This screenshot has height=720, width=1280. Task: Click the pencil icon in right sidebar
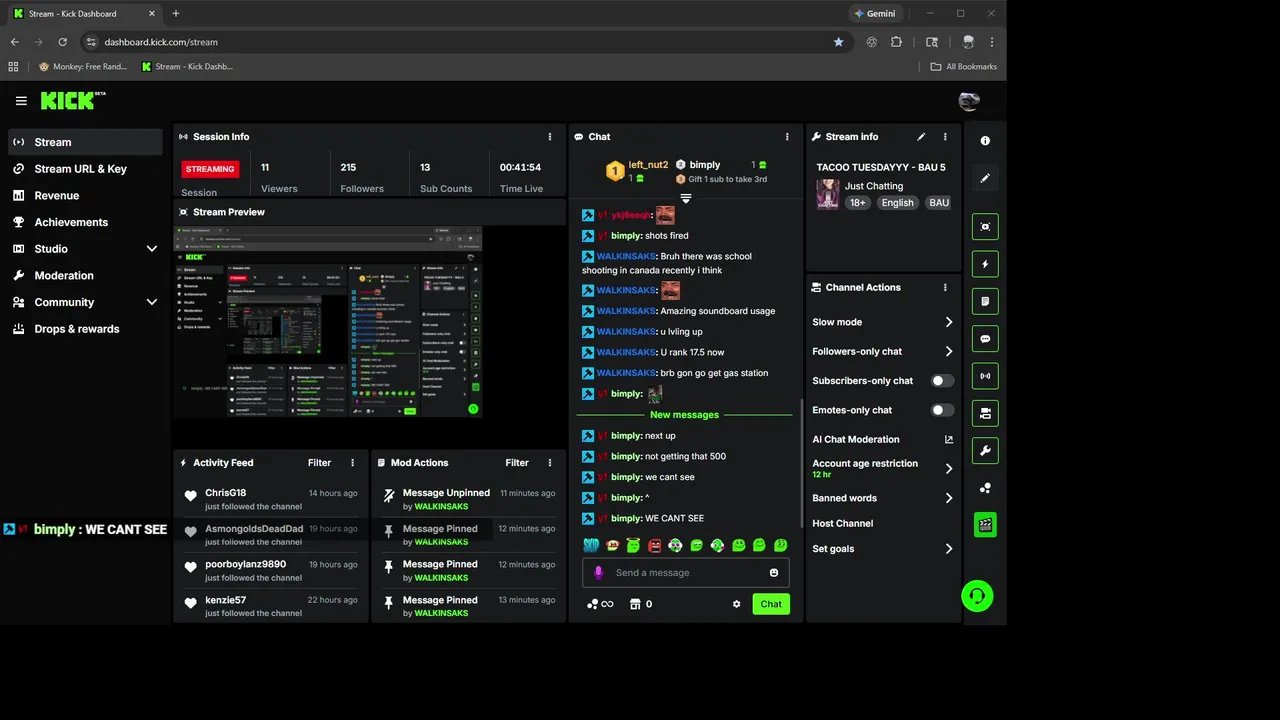(x=985, y=178)
